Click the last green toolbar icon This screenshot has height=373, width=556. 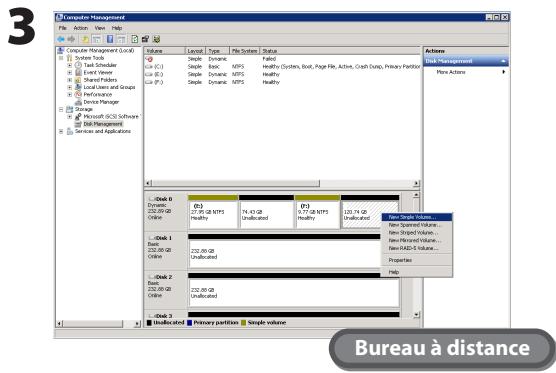[x=156, y=39]
